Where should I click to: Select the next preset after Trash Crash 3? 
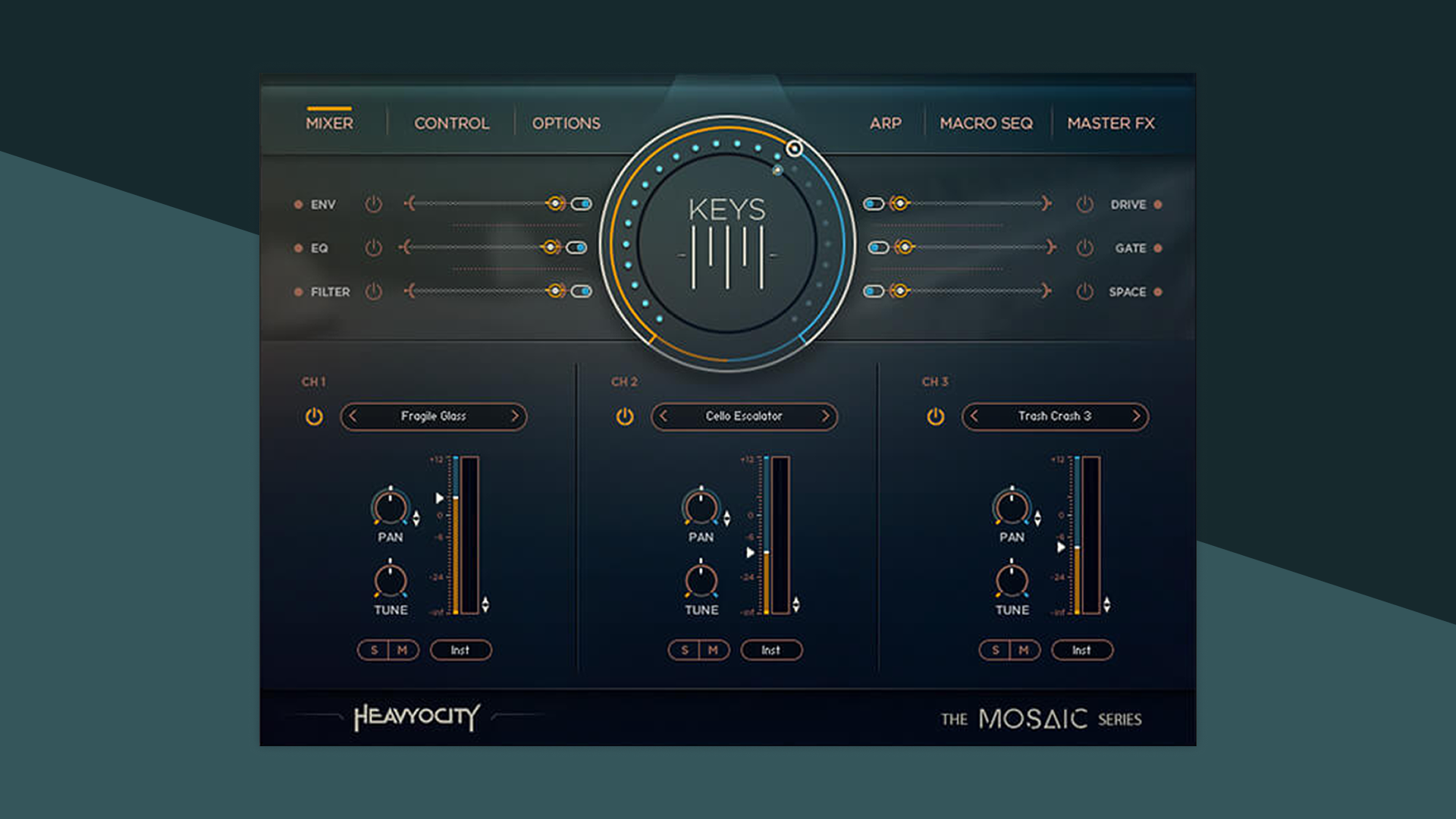coord(1135,416)
